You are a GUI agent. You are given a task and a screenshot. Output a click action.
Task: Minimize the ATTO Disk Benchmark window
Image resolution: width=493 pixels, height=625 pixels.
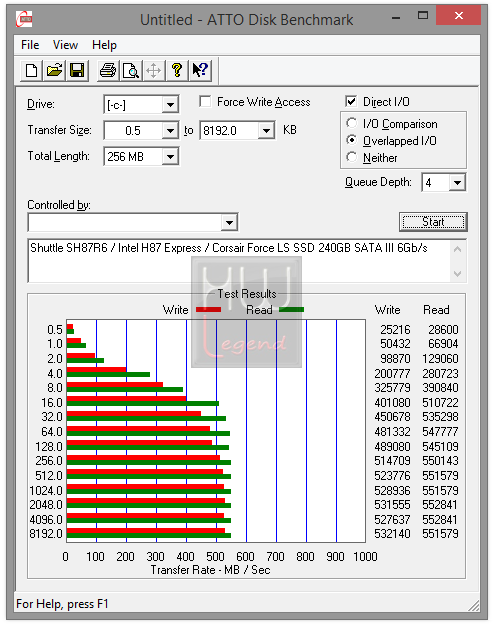[x=396, y=17]
